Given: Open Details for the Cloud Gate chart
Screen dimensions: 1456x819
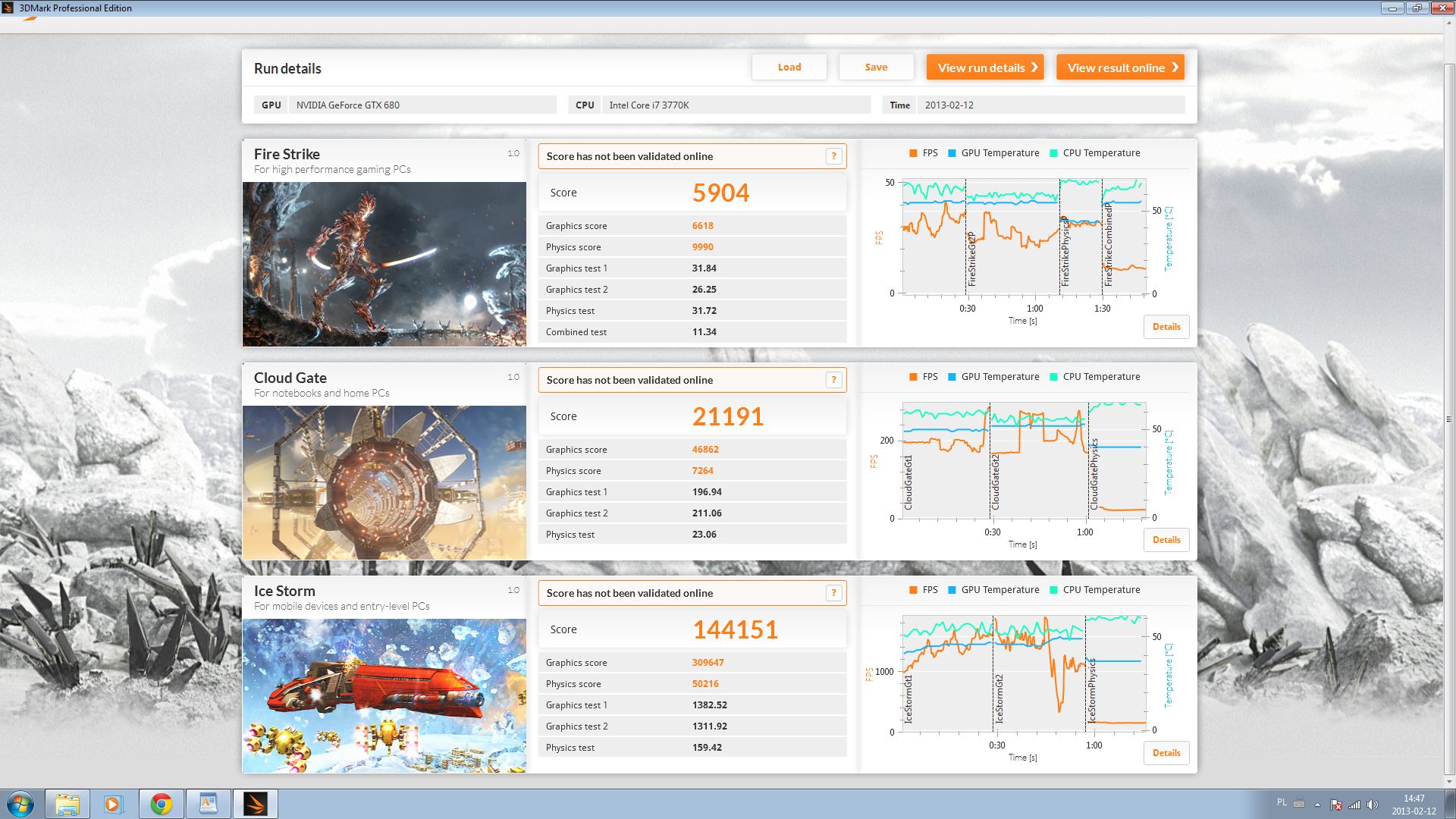Looking at the screenshot, I should click(1166, 540).
